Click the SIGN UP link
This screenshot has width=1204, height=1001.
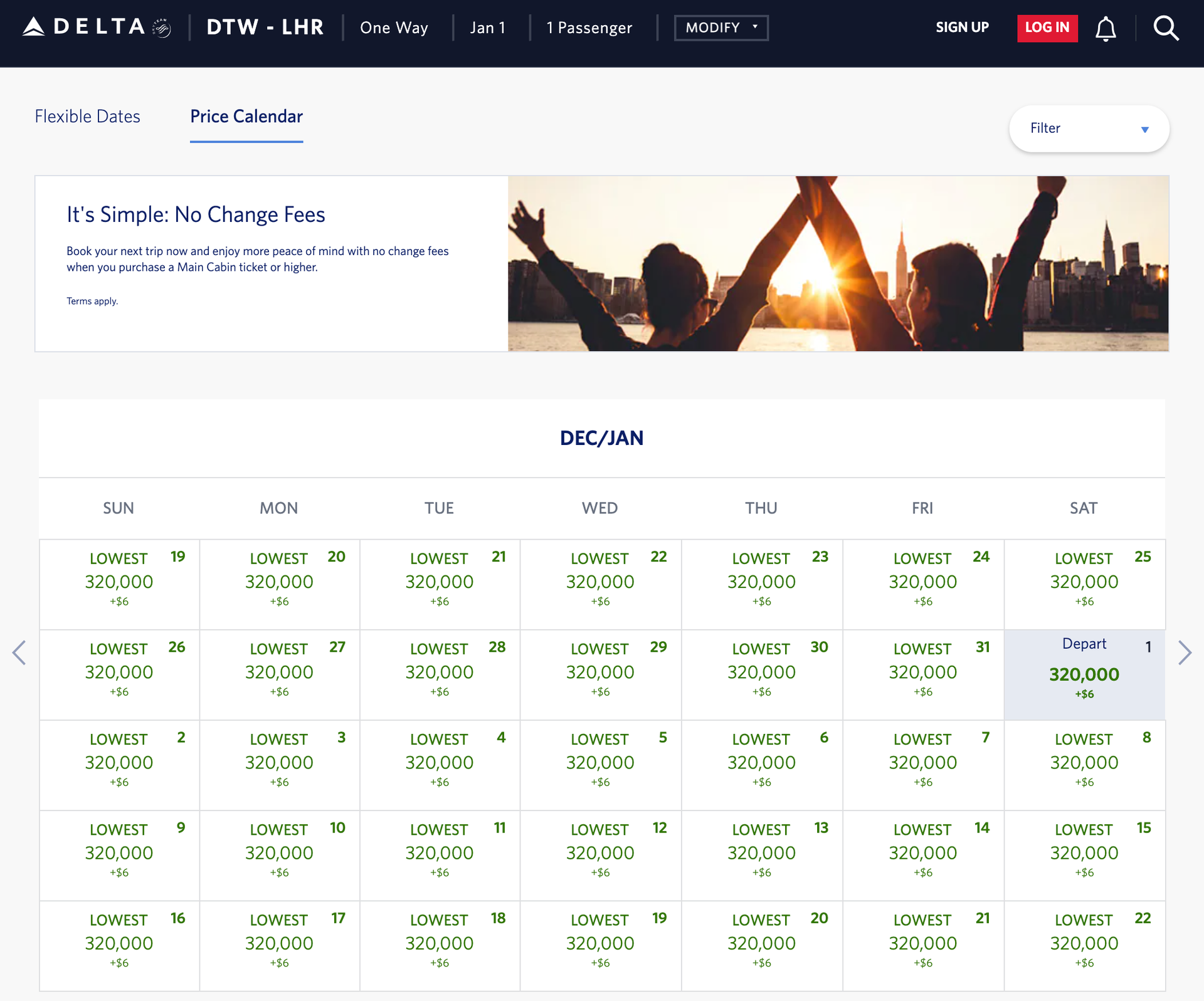click(x=962, y=28)
